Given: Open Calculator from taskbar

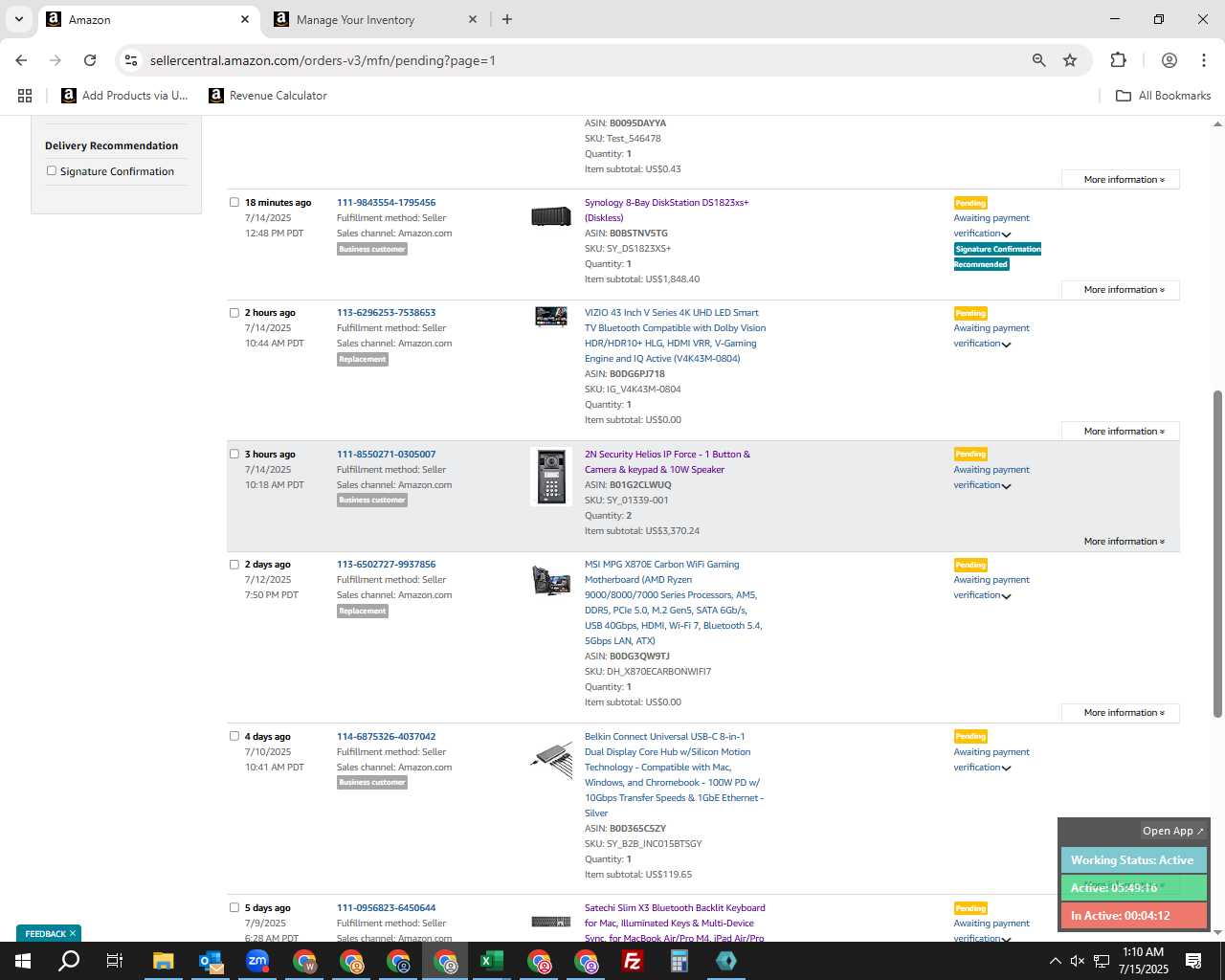Looking at the screenshot, I should point(679,961).
